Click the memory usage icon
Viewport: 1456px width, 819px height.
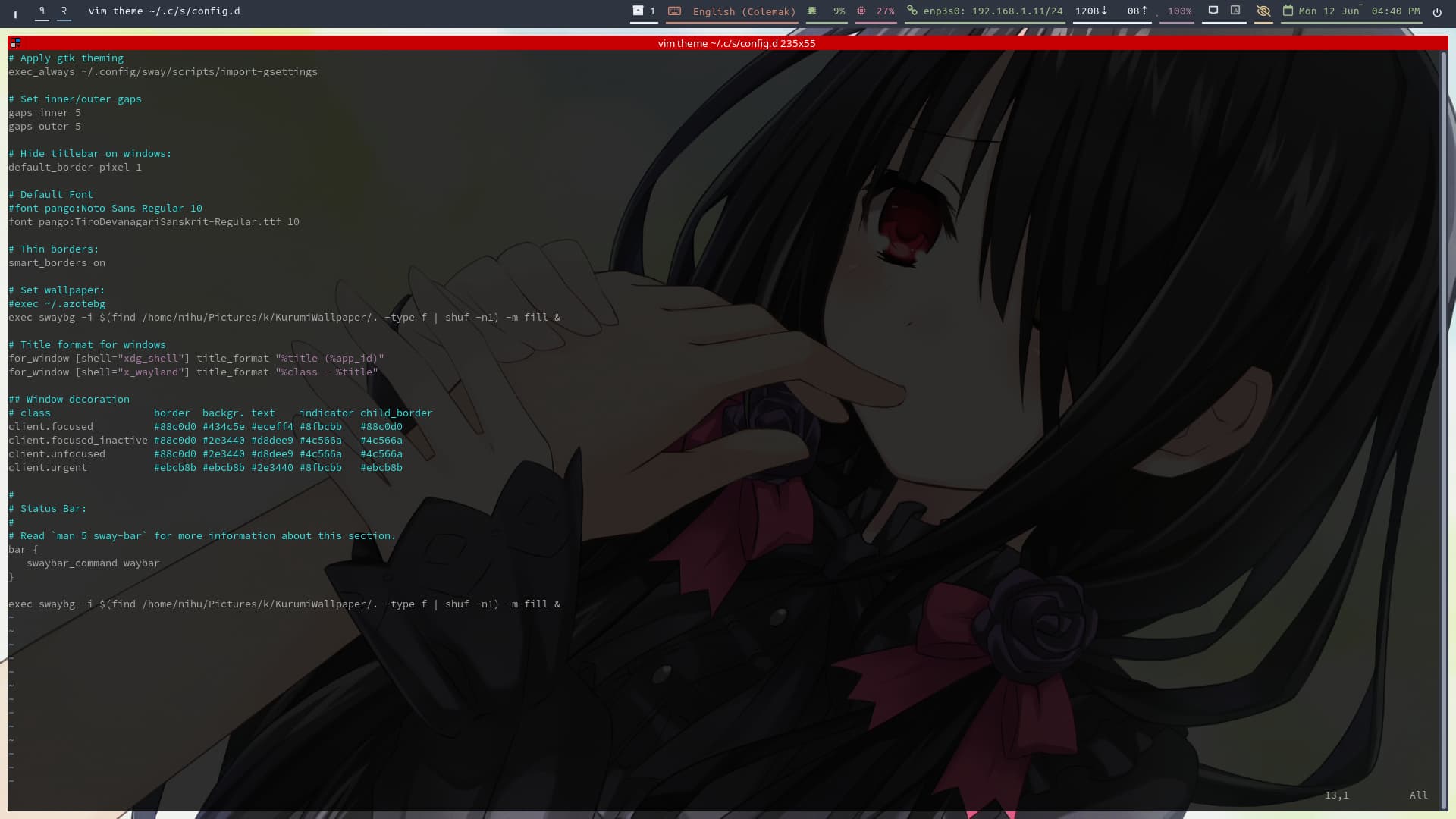[812, 11]
